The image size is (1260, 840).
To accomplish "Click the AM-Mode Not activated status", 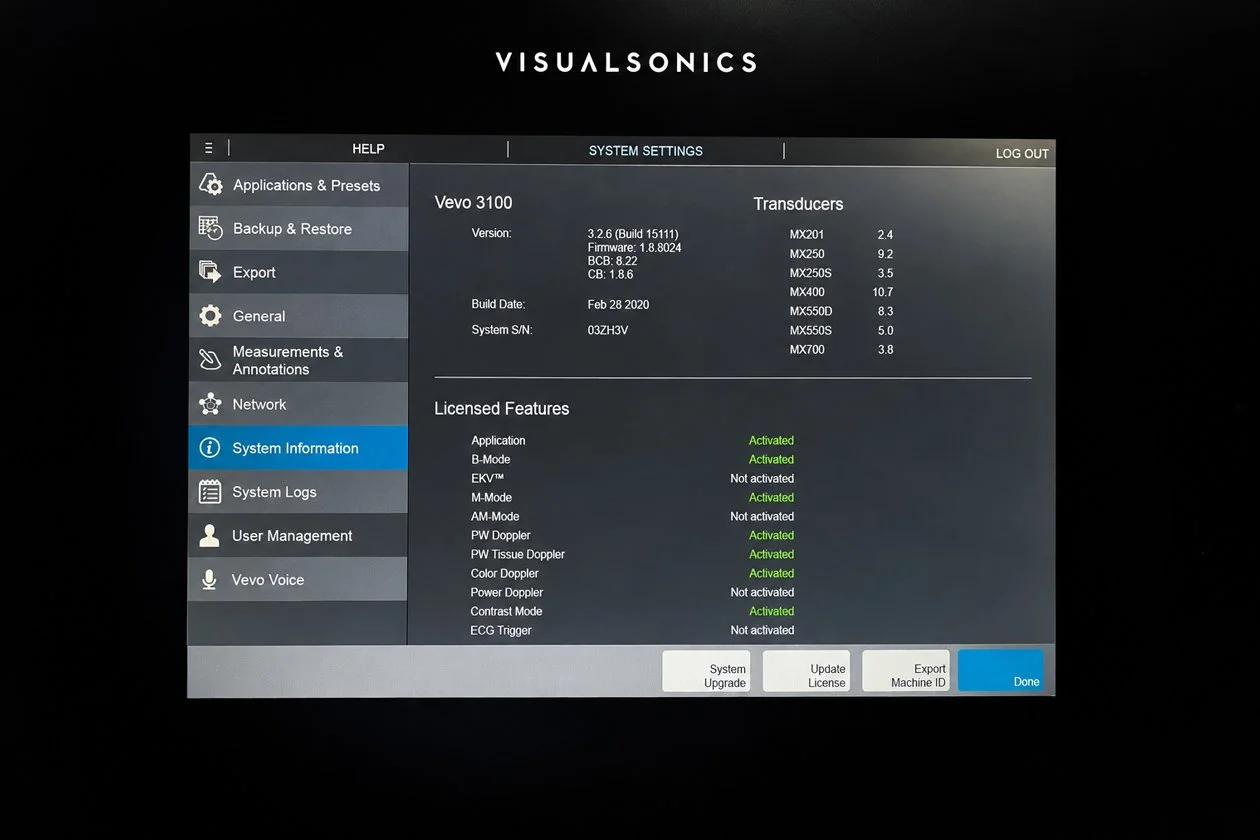I will pyautogui.click(x=762, y=517).
